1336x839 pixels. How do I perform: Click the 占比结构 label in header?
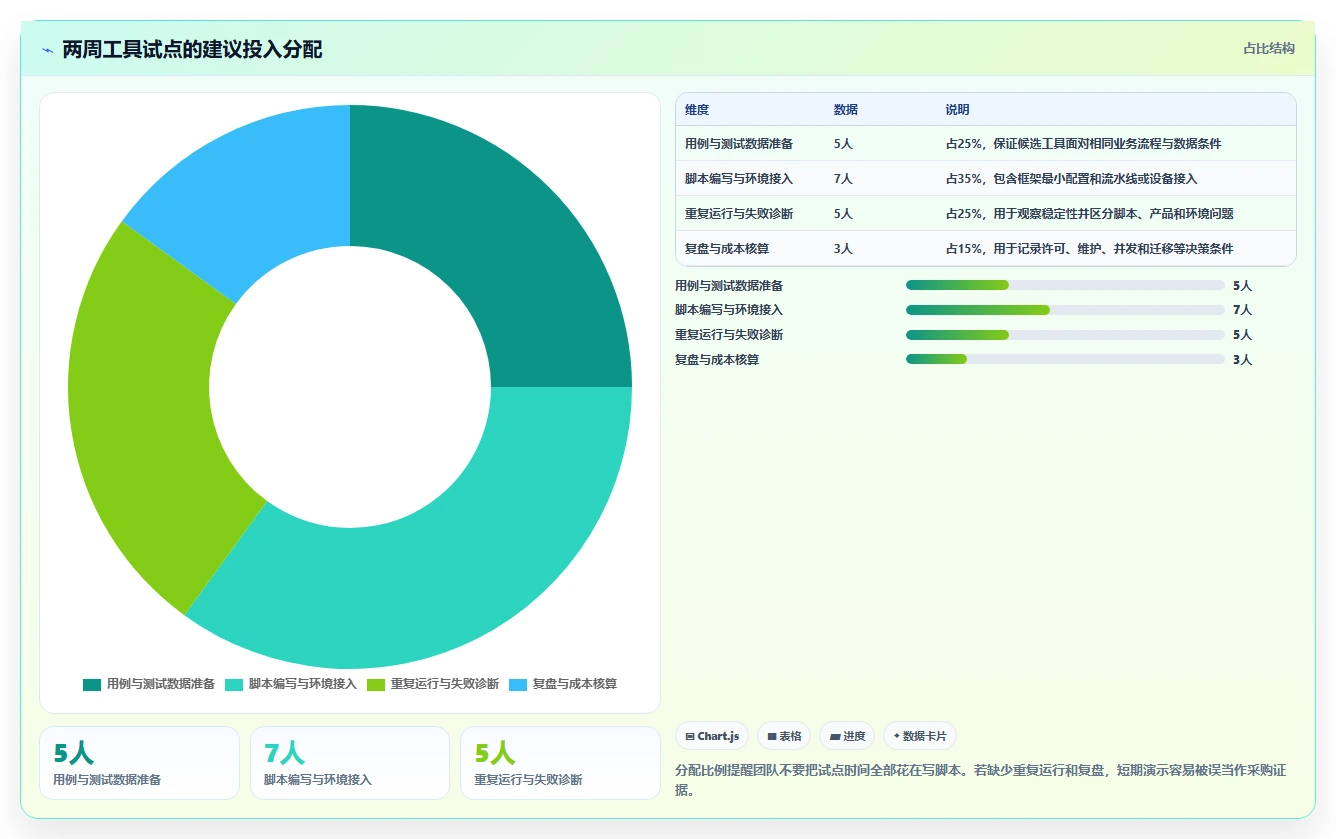(x=1268, y=48)
